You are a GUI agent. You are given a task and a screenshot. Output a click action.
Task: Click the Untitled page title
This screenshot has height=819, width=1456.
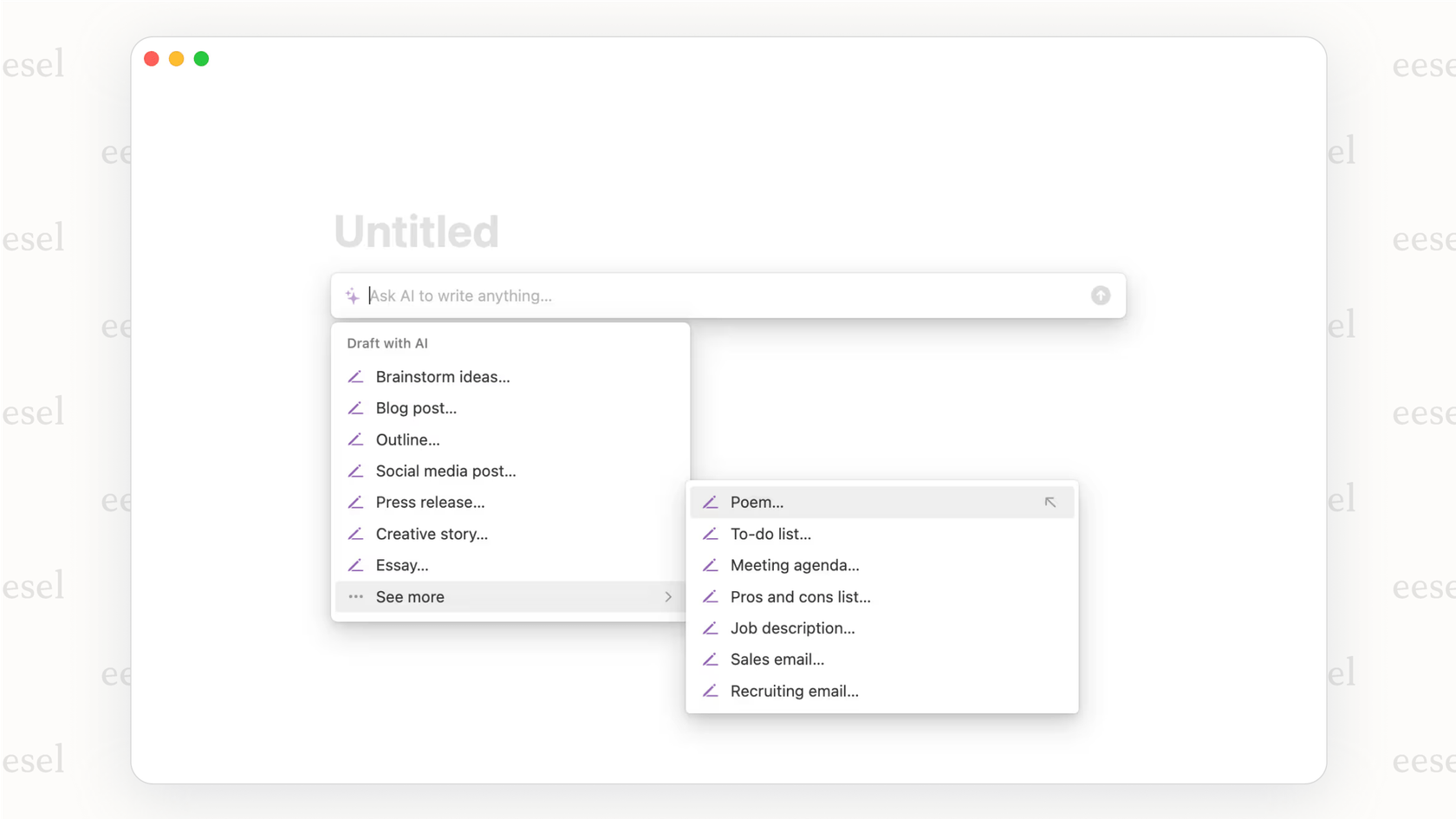(417, 231)
